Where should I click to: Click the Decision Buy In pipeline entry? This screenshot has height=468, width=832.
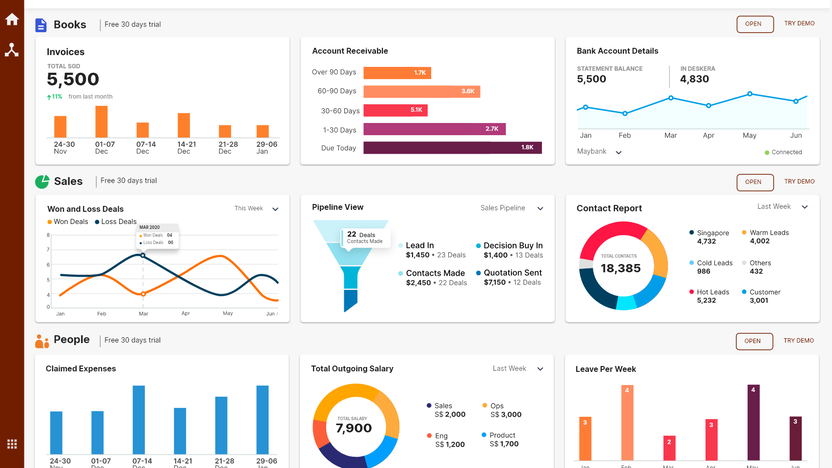pyautogui.click(x=509, y=250)
